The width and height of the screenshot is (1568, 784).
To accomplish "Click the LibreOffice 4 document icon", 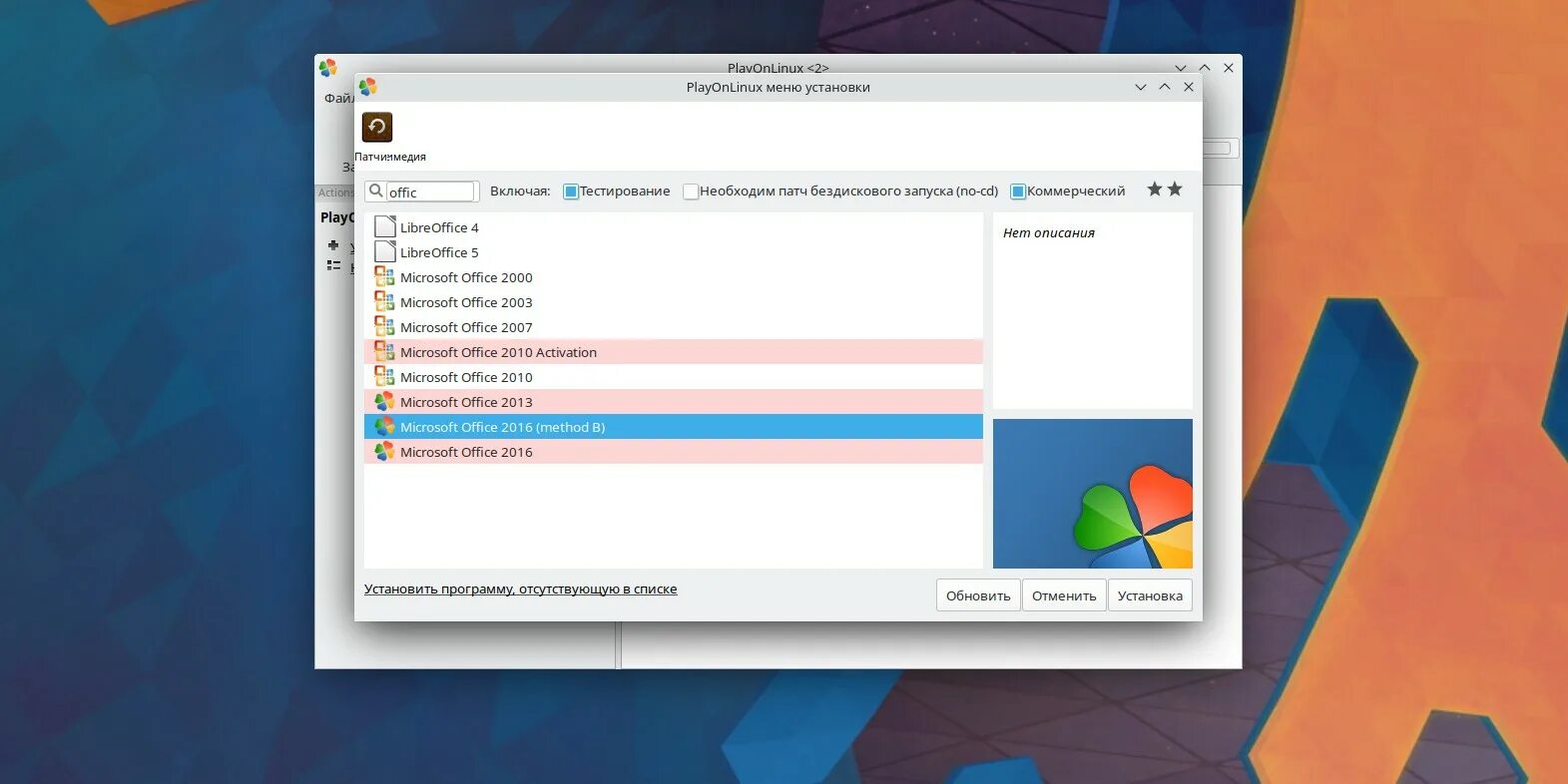I will pyautogui.click(x=384, y=226).
